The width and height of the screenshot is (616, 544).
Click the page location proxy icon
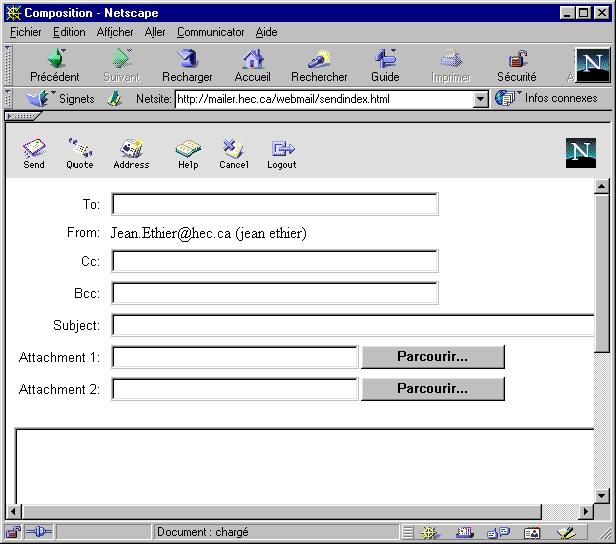pos(114,99)
